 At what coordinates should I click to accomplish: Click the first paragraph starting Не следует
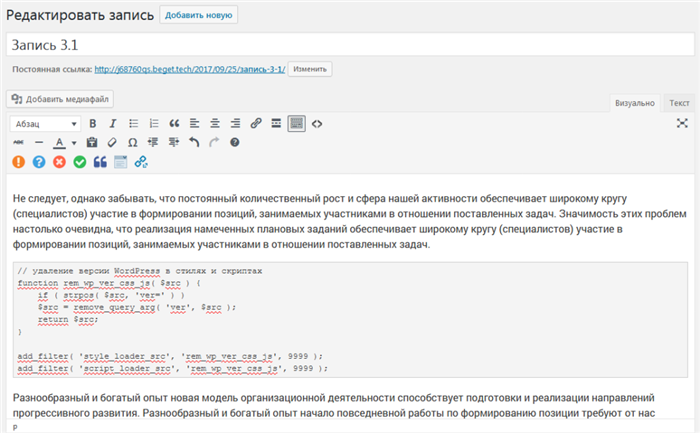point(350,221)
